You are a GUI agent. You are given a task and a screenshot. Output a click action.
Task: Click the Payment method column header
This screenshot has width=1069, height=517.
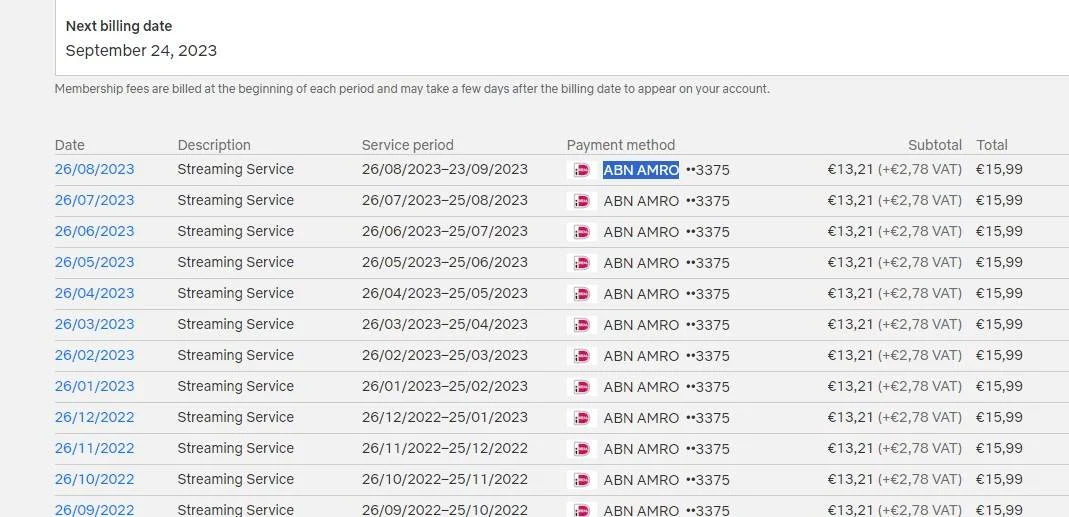click(x=621, y=145)
